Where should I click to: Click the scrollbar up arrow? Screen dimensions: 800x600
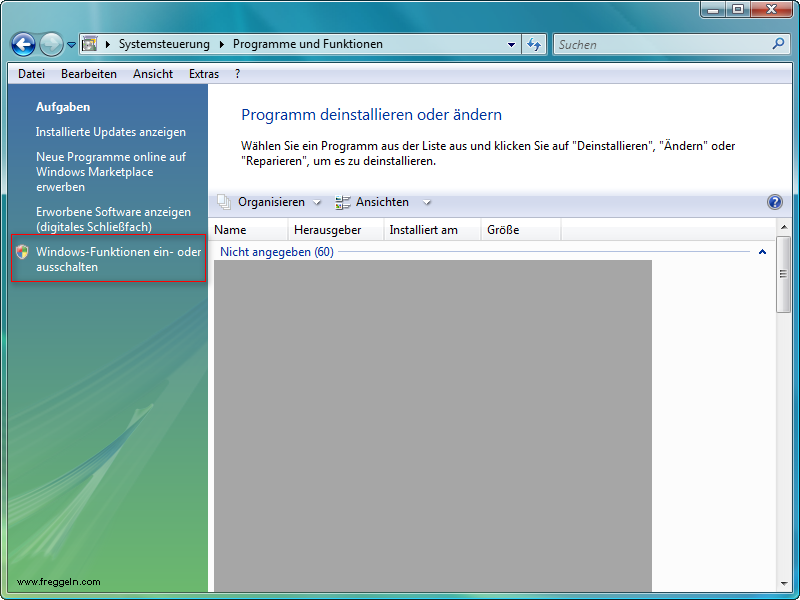(x=784, y=227)
